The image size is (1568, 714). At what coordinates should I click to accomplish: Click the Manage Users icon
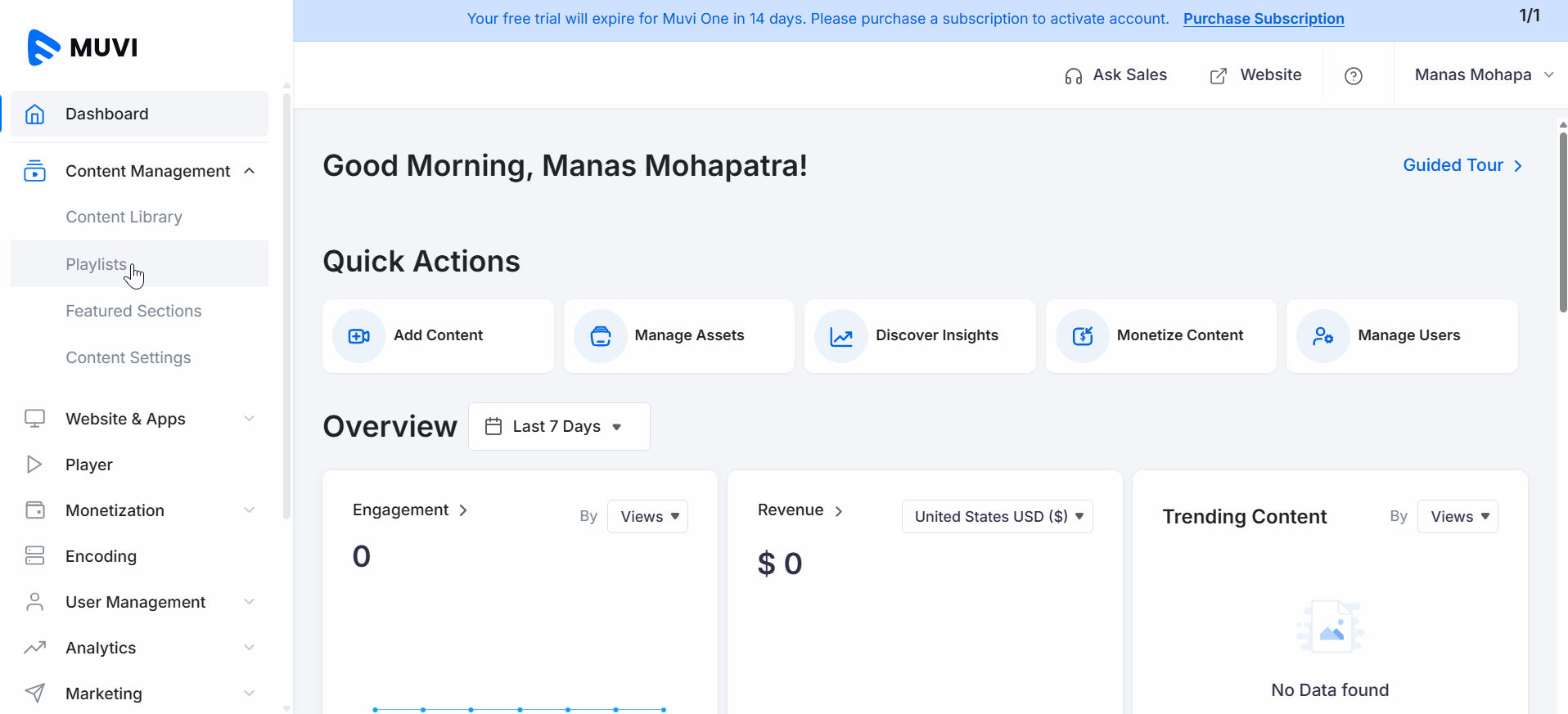point(1322,336)
